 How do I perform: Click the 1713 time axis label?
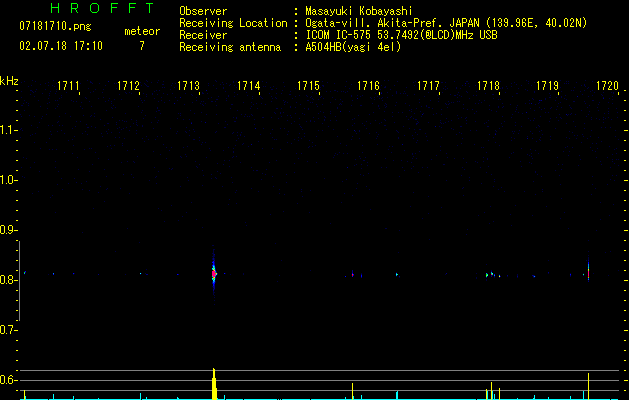pyautogui.click(x=188, y=85)
